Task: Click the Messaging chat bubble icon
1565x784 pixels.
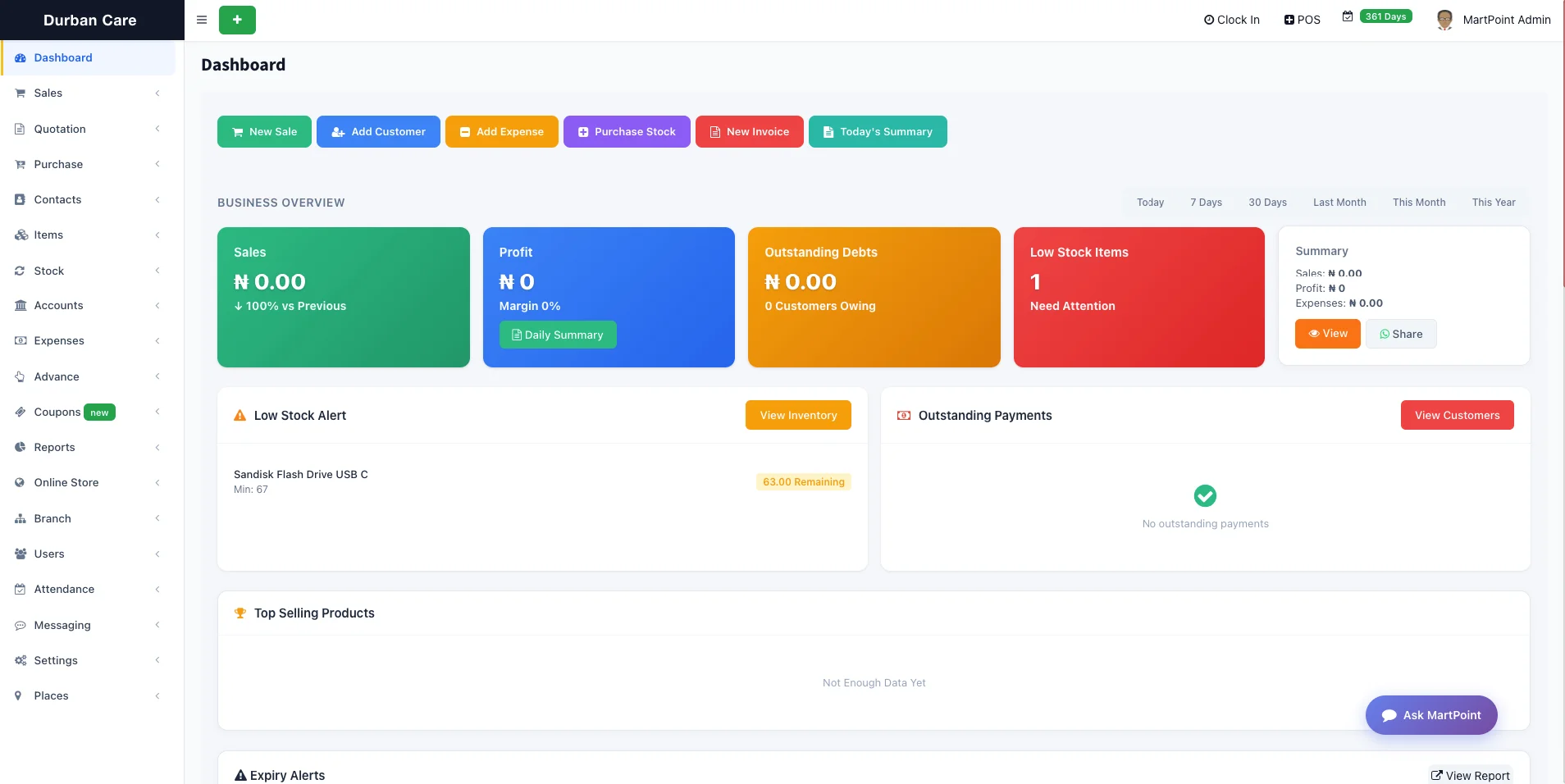Action: pos(21,626)
